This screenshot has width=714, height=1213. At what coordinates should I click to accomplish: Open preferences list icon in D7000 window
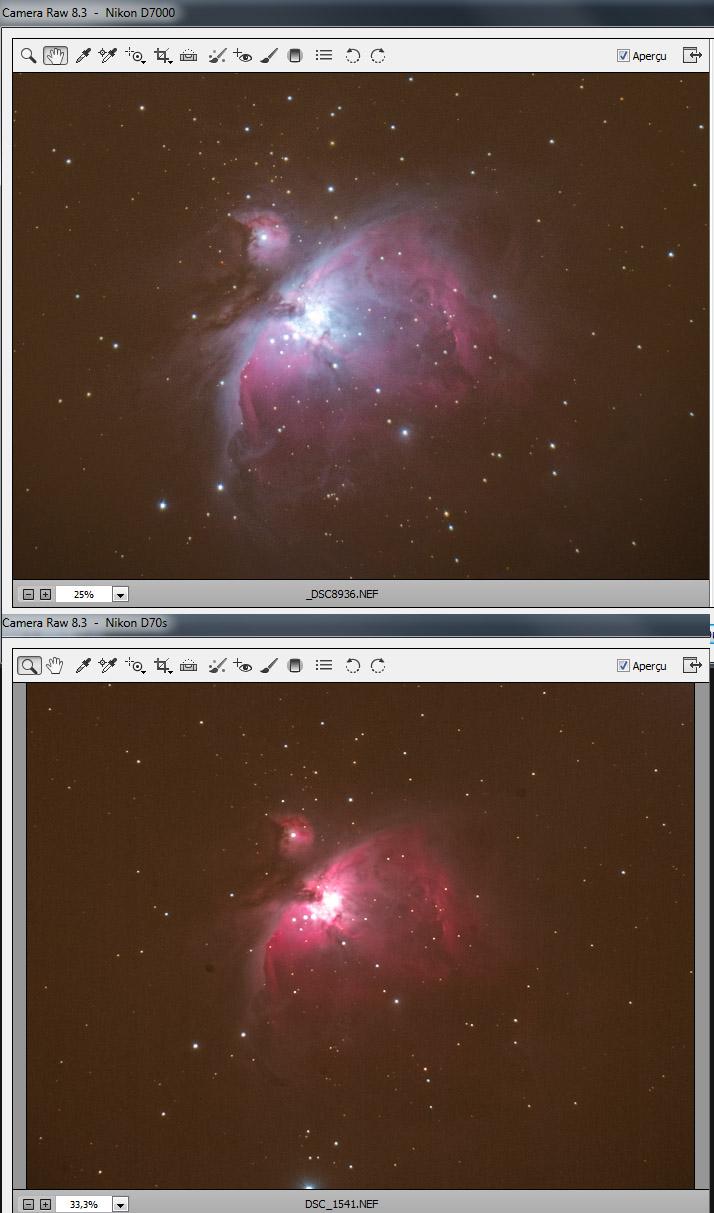[x=323, y=56]
